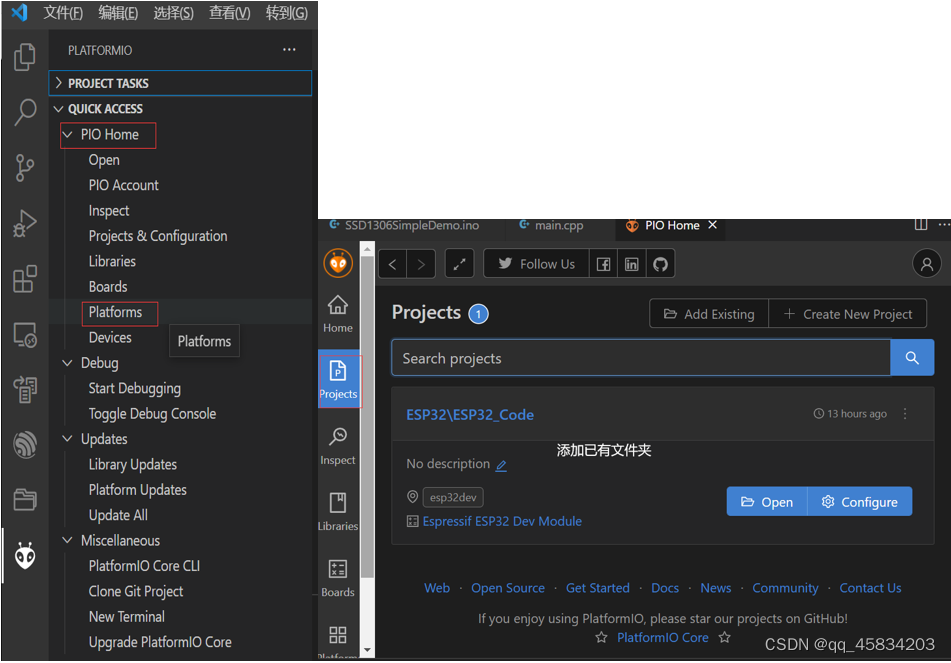The height and width of the screenshot is (663, 951).
Task: Open the Facebook link icon
Action: [x=603, y=264]
